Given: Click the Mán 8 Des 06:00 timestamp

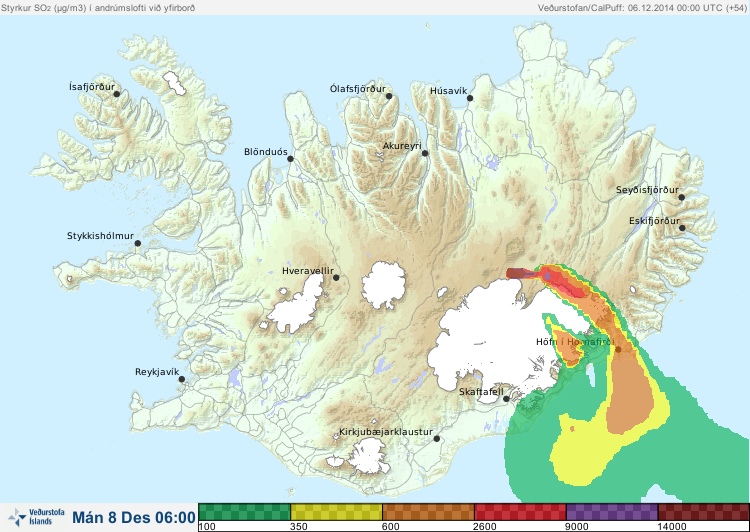Looking at the screenshot, I should pyautogui.click(x=134, y=517).
